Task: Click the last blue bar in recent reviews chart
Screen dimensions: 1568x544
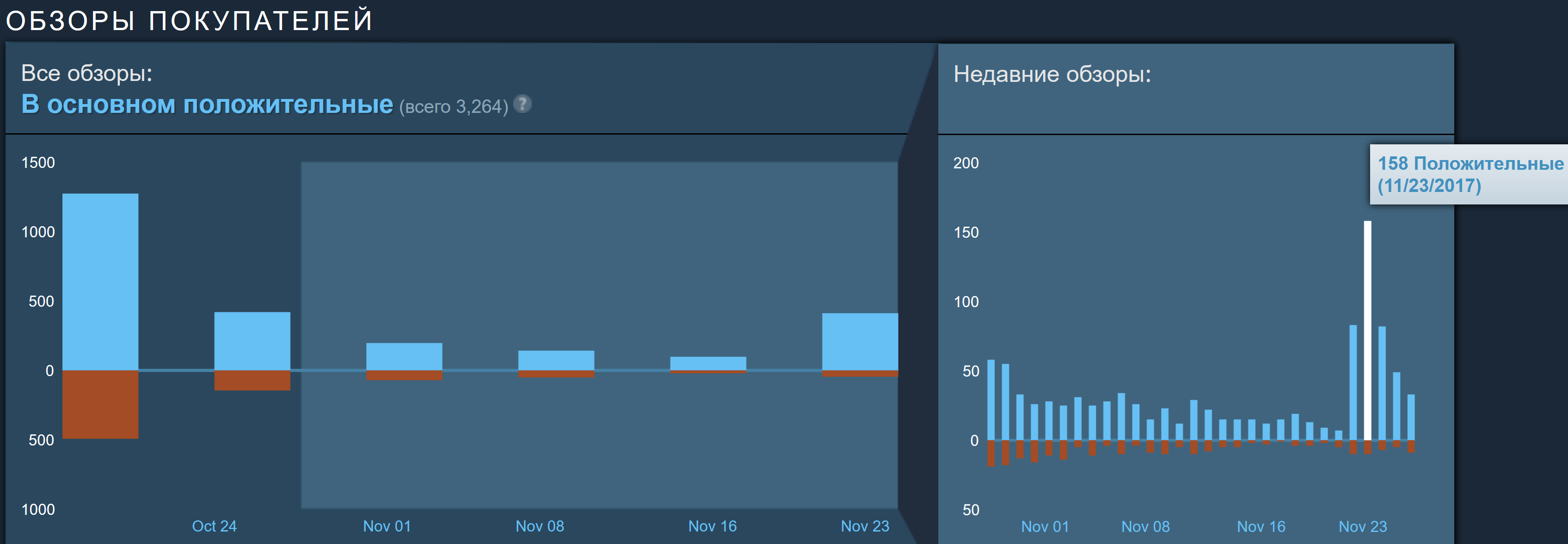Action: point(1411,417)
